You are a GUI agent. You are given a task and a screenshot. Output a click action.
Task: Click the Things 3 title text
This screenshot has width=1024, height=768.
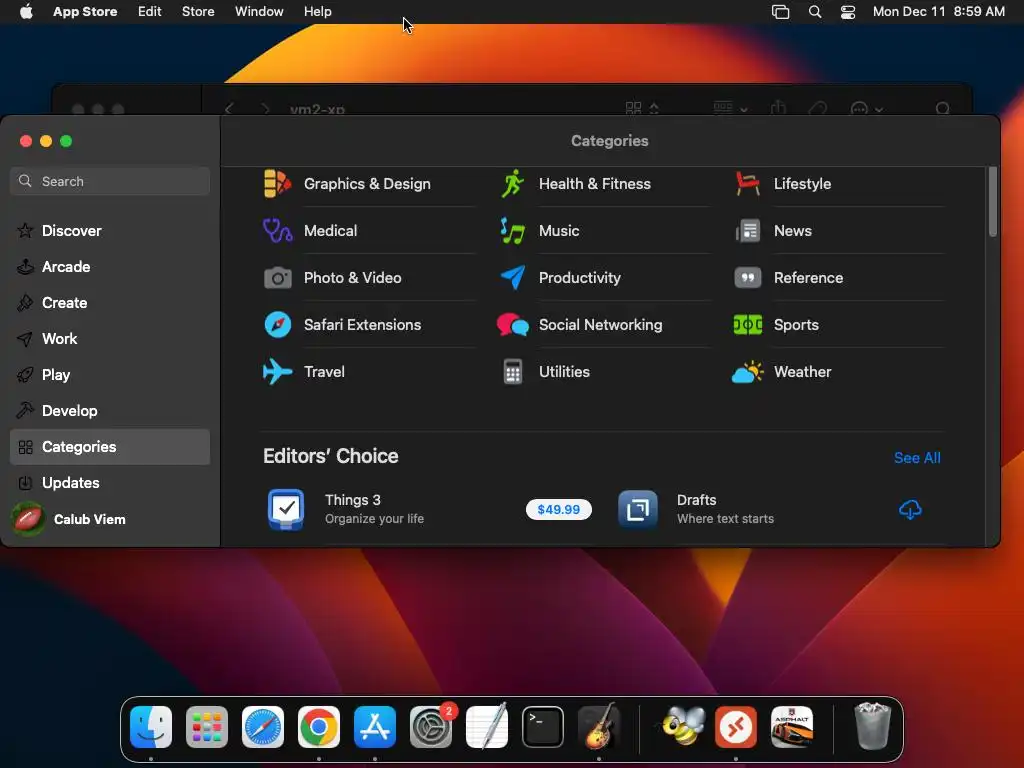[x=353, y=500]
